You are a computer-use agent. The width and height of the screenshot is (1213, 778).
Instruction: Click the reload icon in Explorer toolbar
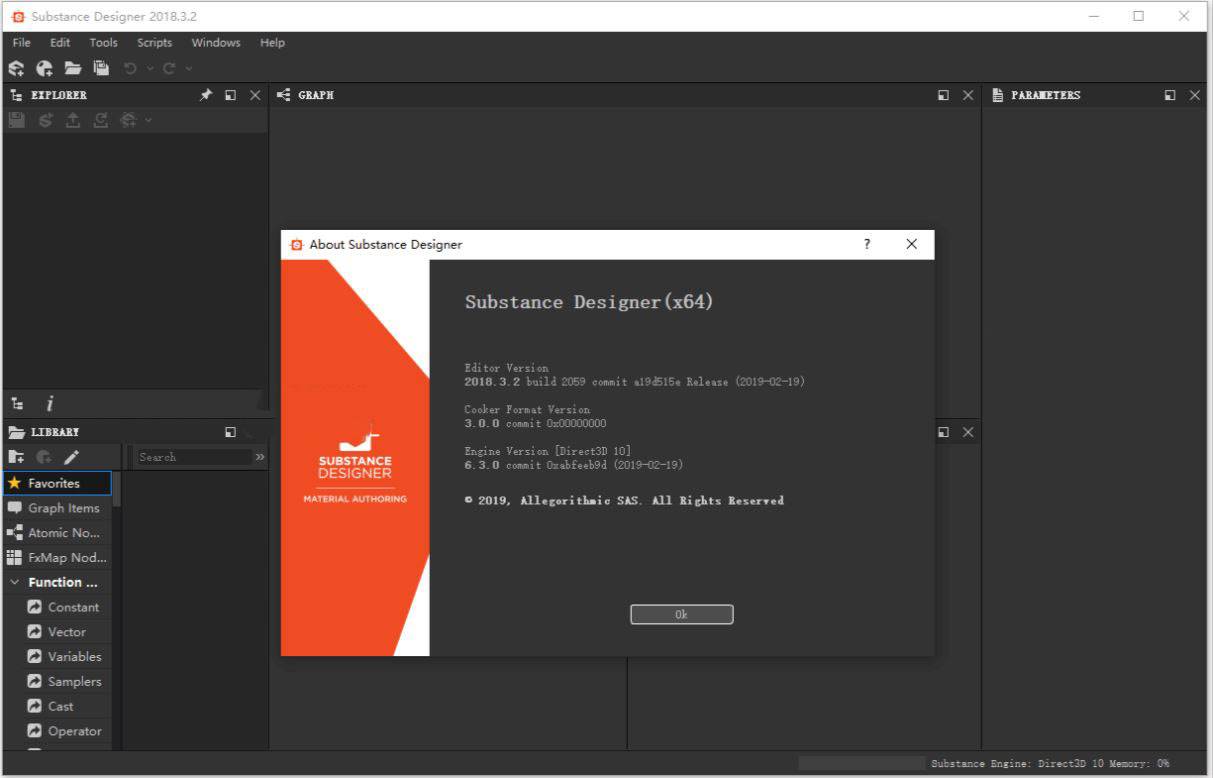tap(101, 120)
